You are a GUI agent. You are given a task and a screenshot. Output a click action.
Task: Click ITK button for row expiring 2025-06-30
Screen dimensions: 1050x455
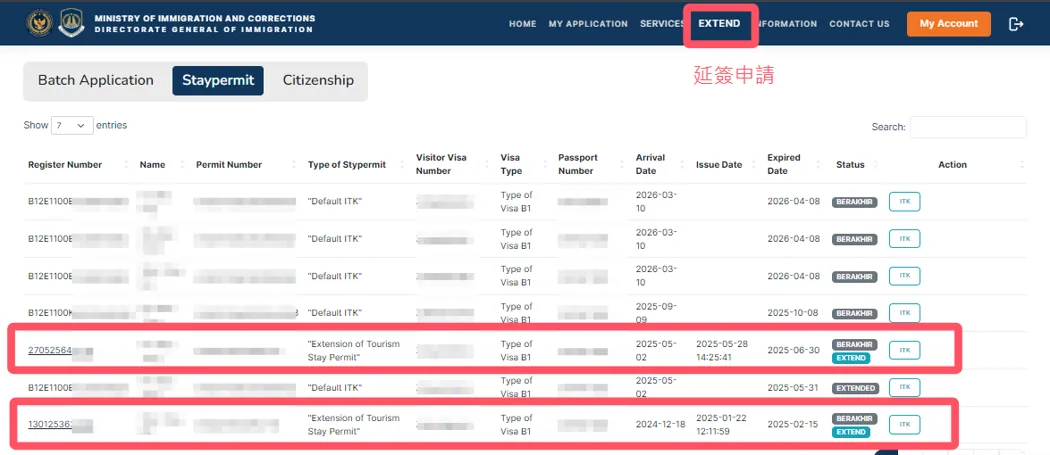click(905, 350)
